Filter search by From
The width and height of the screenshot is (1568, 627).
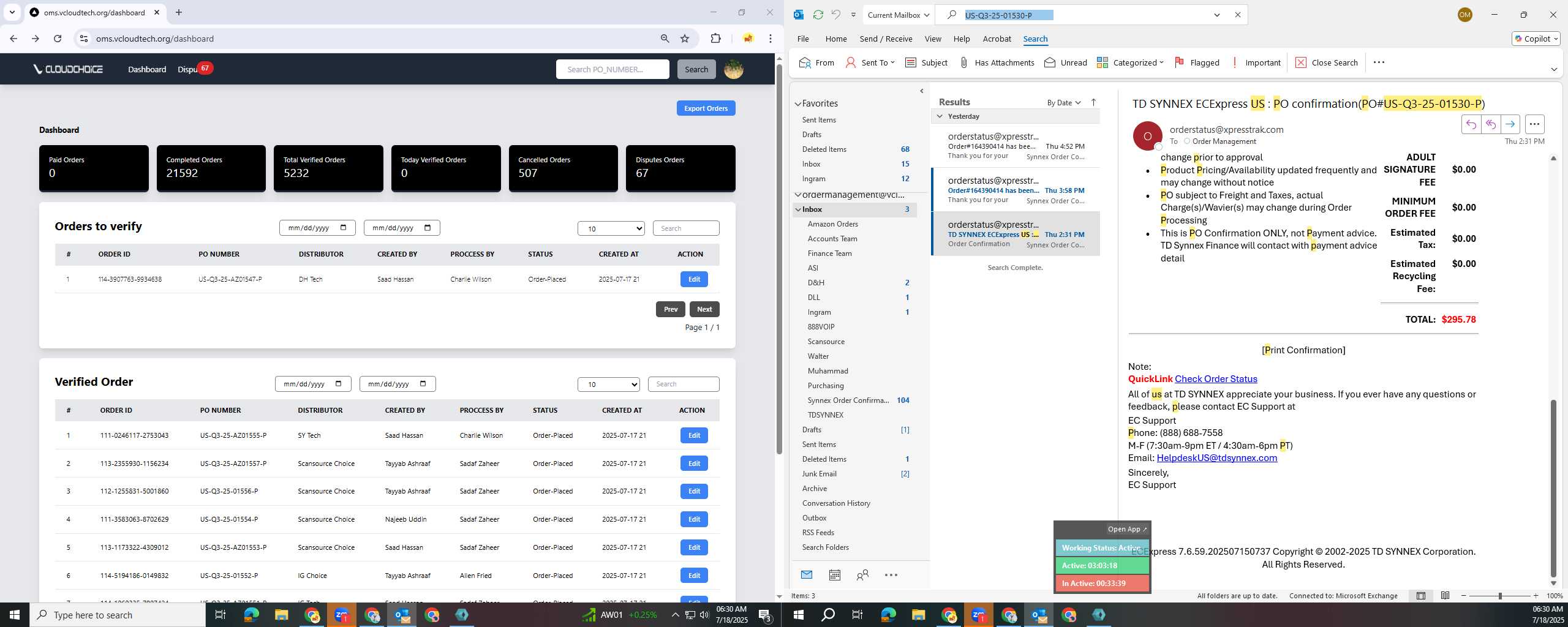click(x=816, y=62)
